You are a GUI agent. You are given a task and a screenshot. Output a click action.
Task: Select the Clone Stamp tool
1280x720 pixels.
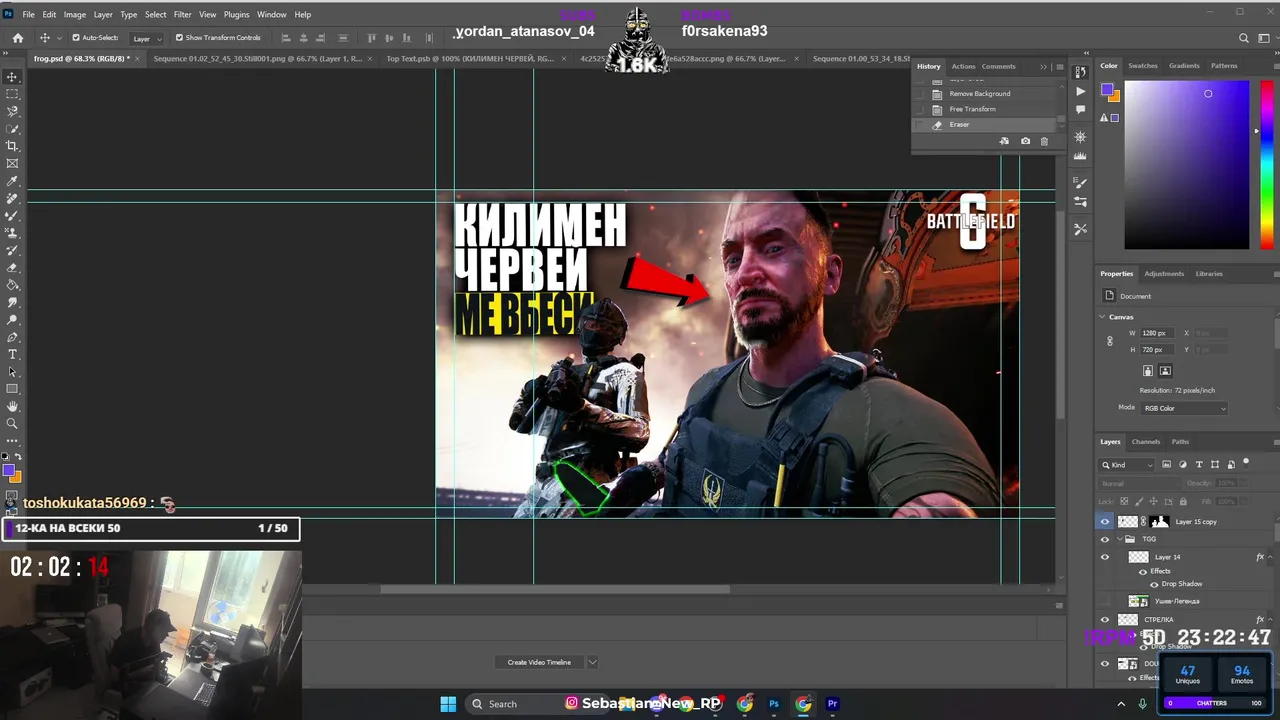coord(12,233)
